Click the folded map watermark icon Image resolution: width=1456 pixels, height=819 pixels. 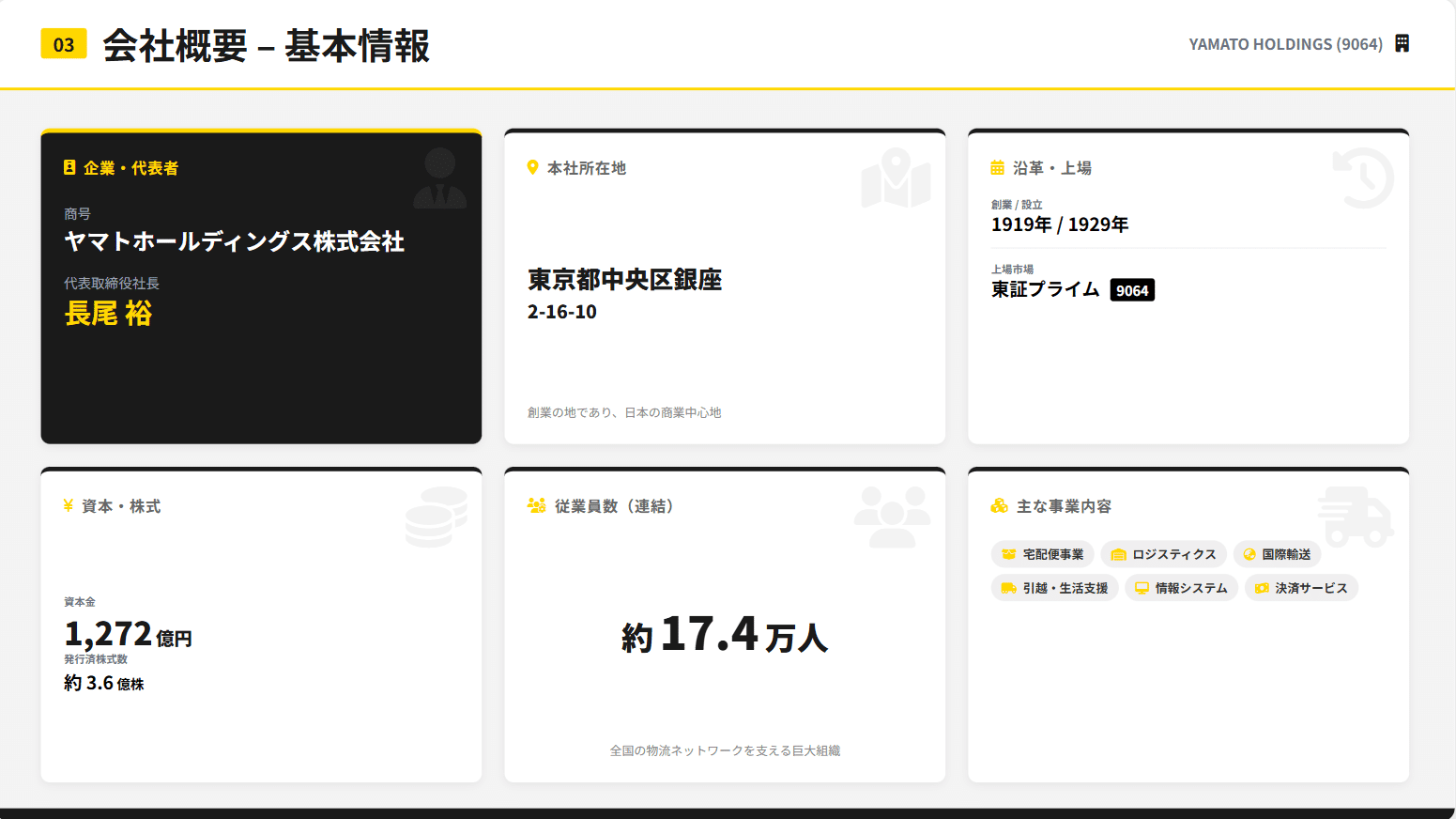coord(896,178)
